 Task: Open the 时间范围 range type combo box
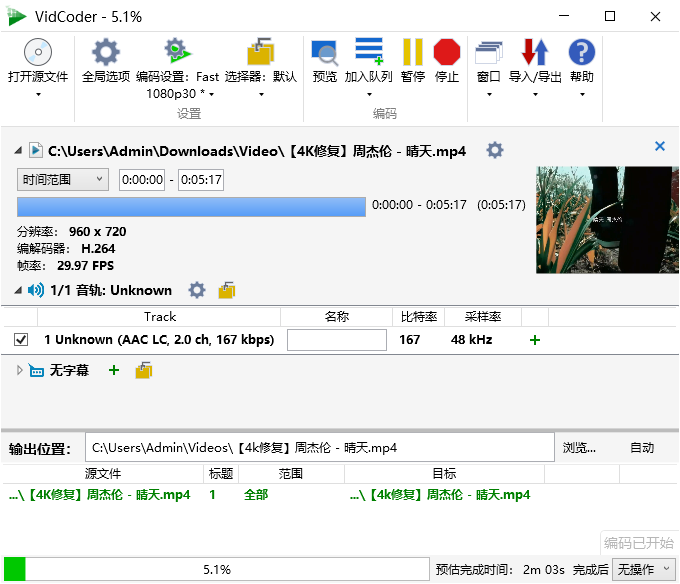coord(63,179)
